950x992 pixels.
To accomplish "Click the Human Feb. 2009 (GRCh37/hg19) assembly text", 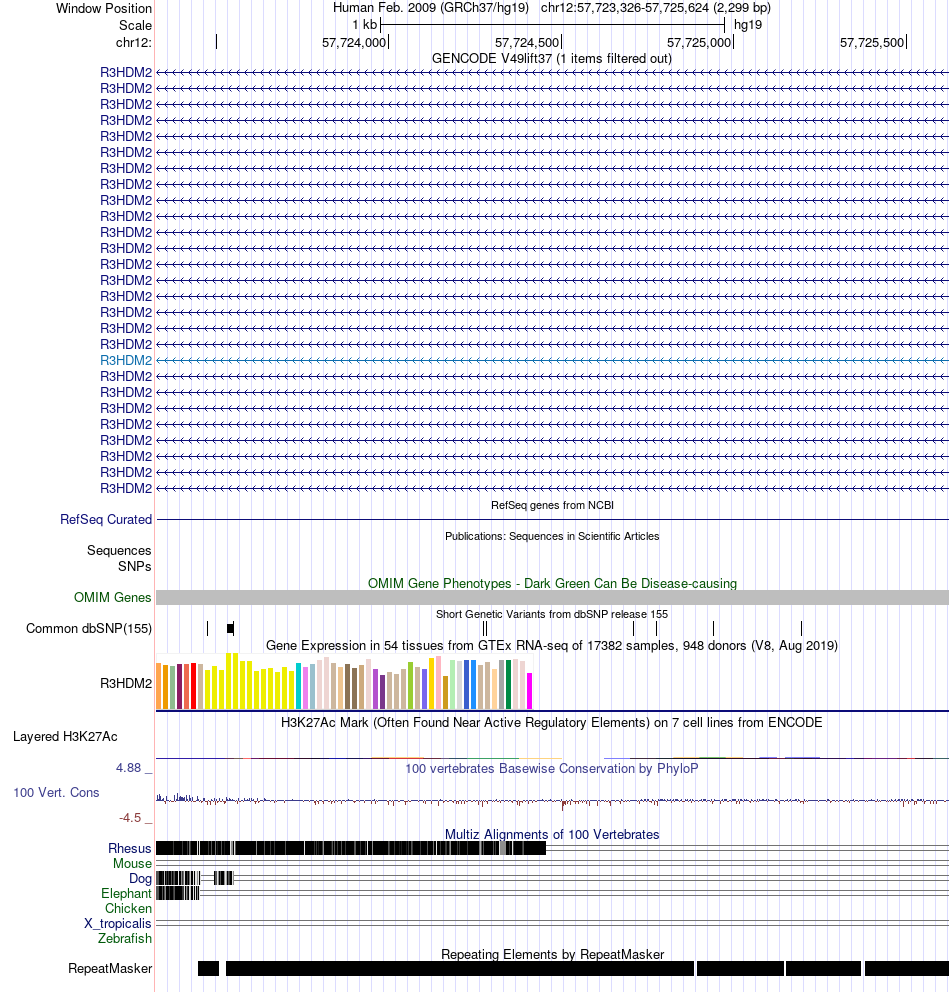I will coord(431,8).
